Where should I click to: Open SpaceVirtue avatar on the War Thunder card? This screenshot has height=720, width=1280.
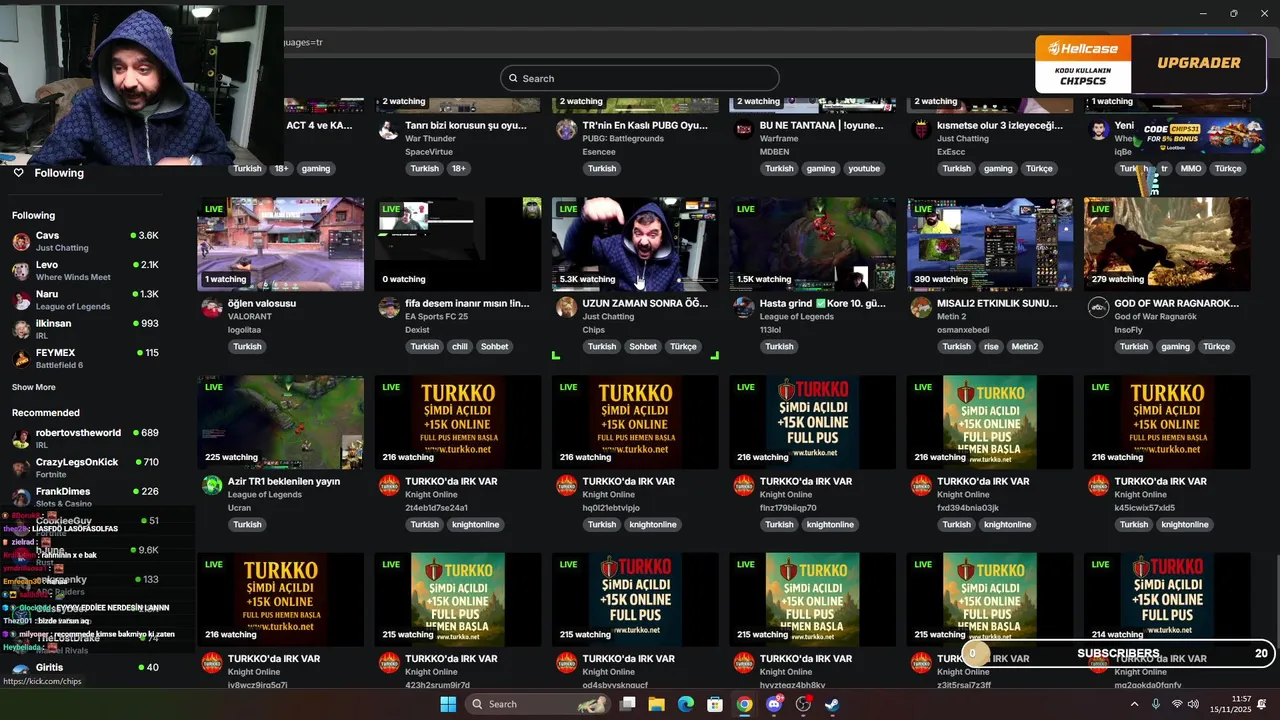click(x=389, y=130)
